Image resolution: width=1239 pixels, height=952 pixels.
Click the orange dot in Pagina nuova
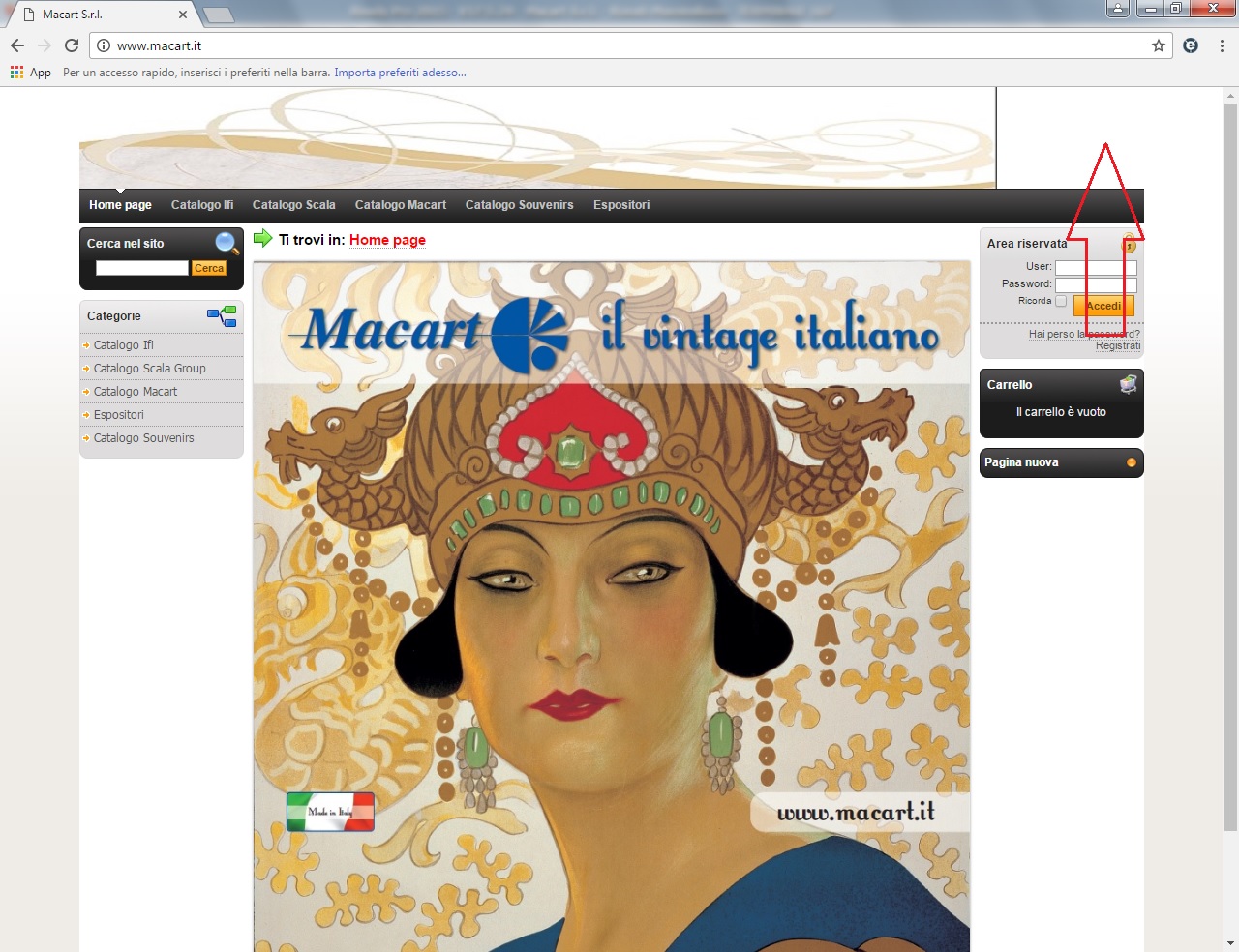1131,462
